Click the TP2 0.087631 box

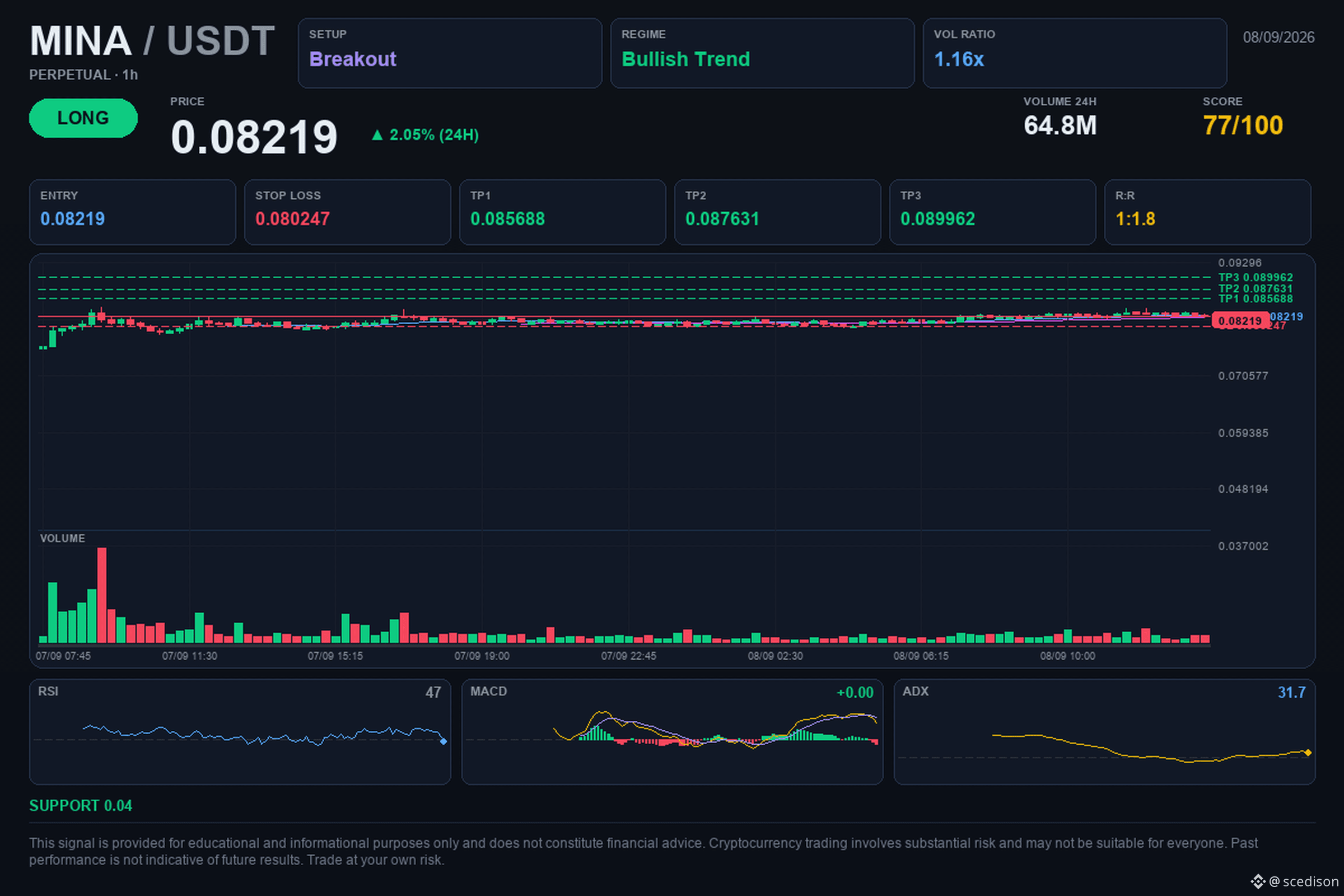pos(778,212)
